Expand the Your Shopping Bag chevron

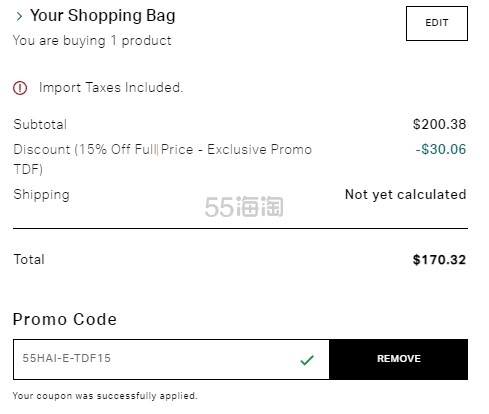19,16
